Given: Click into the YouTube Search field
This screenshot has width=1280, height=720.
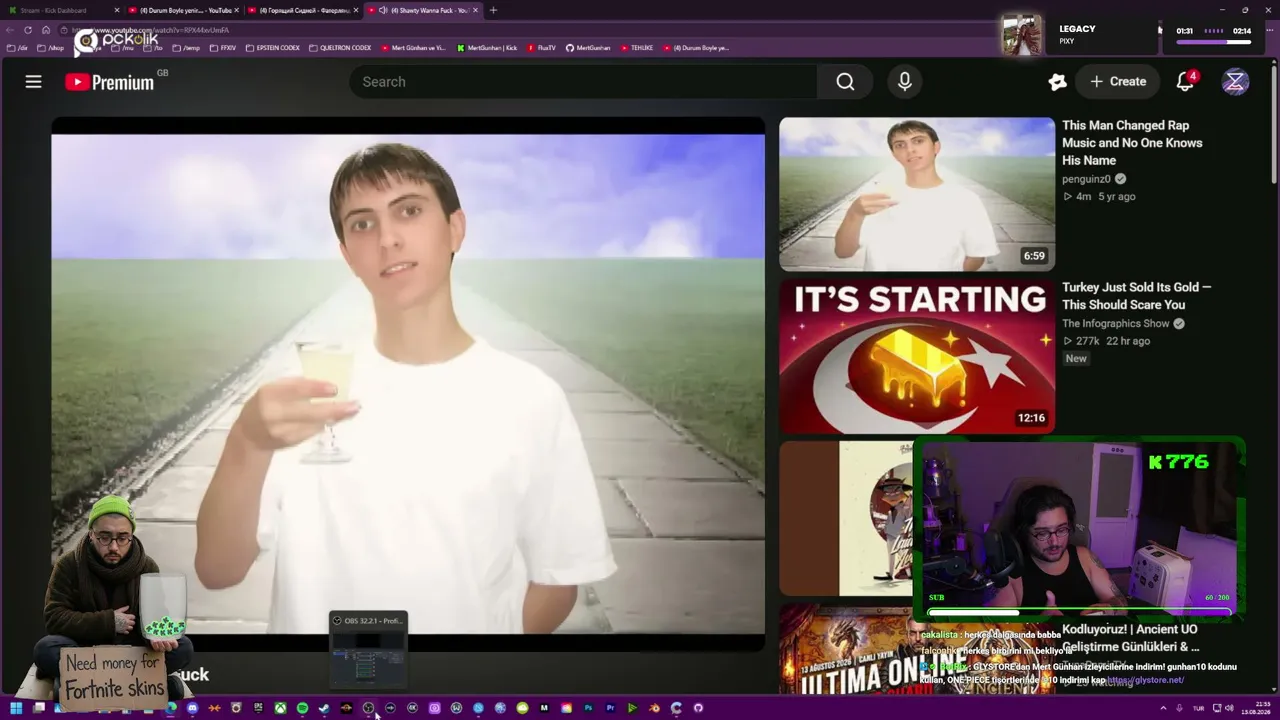Looking at the screenshot, I should 583,82.
